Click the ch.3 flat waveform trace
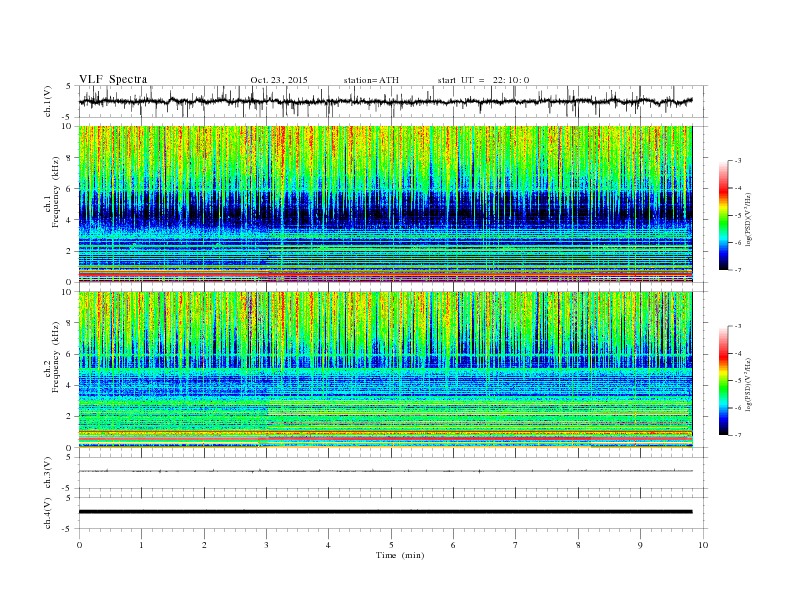Viewport: 792px width, 612px height. 386,471
